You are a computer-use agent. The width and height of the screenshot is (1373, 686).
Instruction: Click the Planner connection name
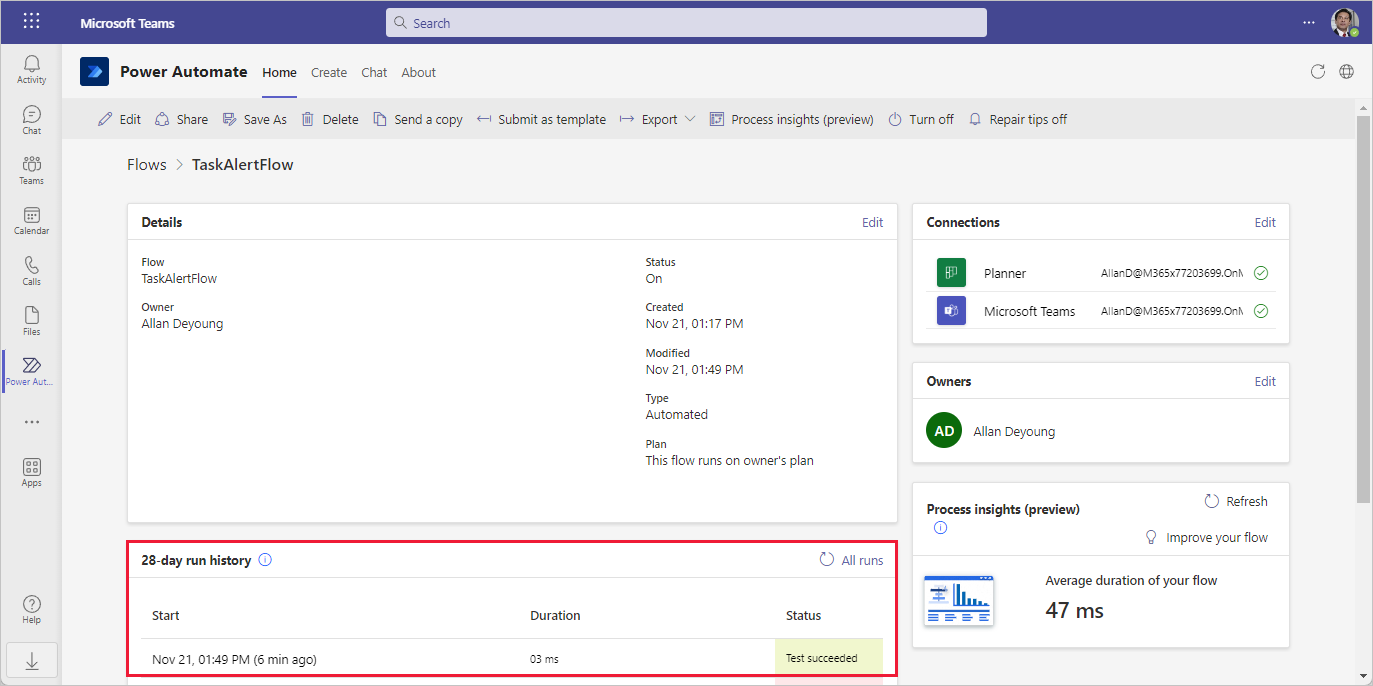(1005, 273)
